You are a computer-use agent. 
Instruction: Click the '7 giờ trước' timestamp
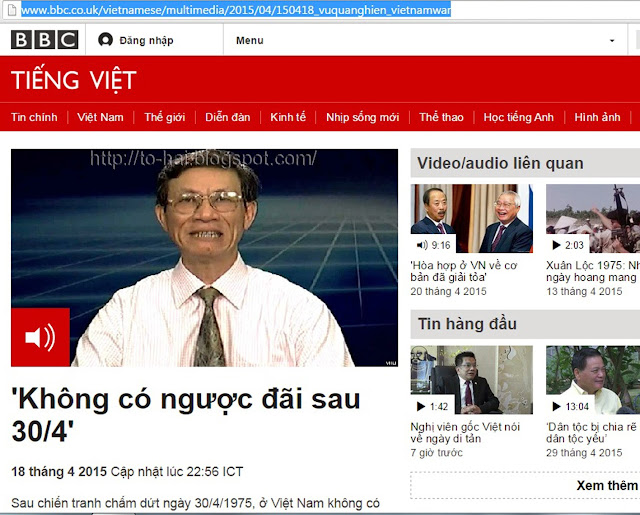point(437,453)
